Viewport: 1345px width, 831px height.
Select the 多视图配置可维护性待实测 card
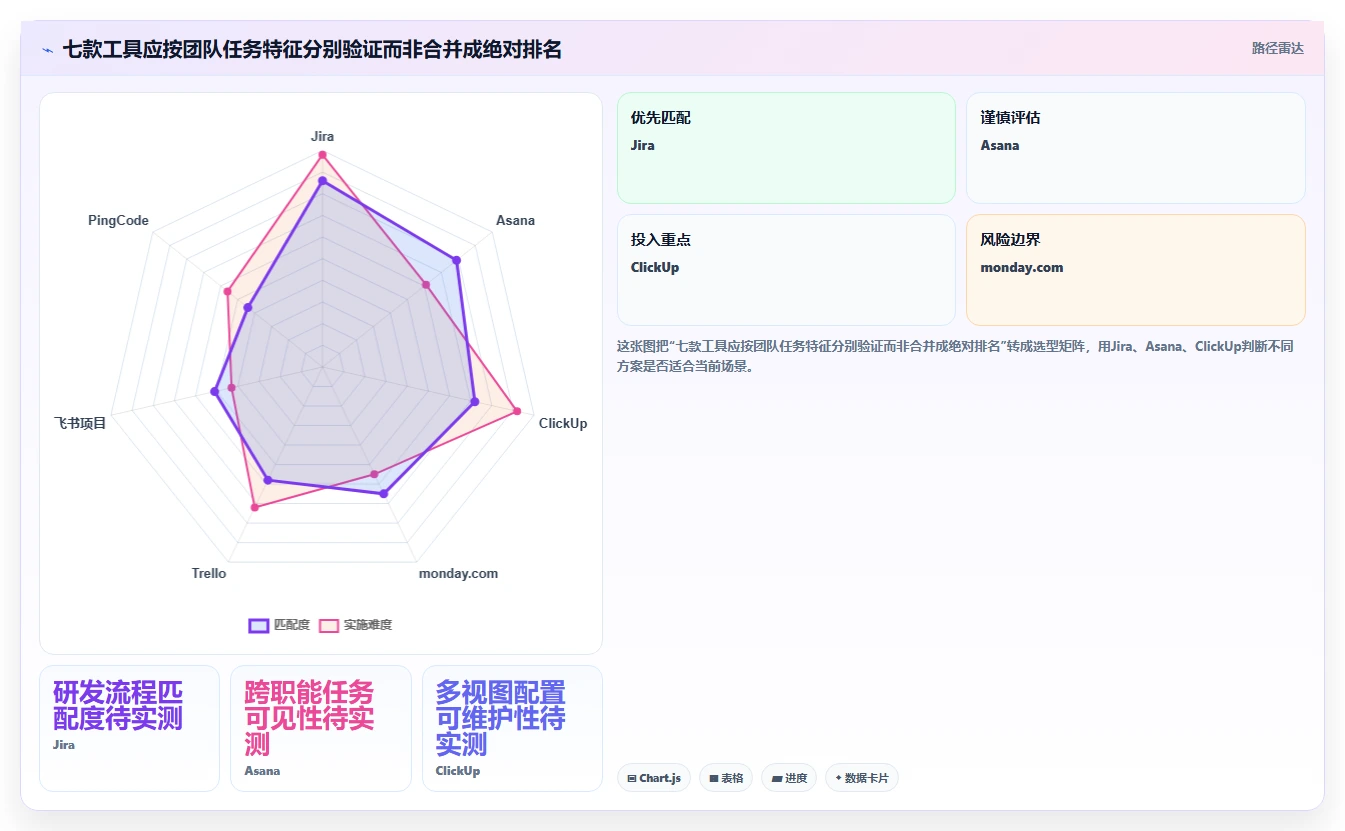click(x=512, y=728)
